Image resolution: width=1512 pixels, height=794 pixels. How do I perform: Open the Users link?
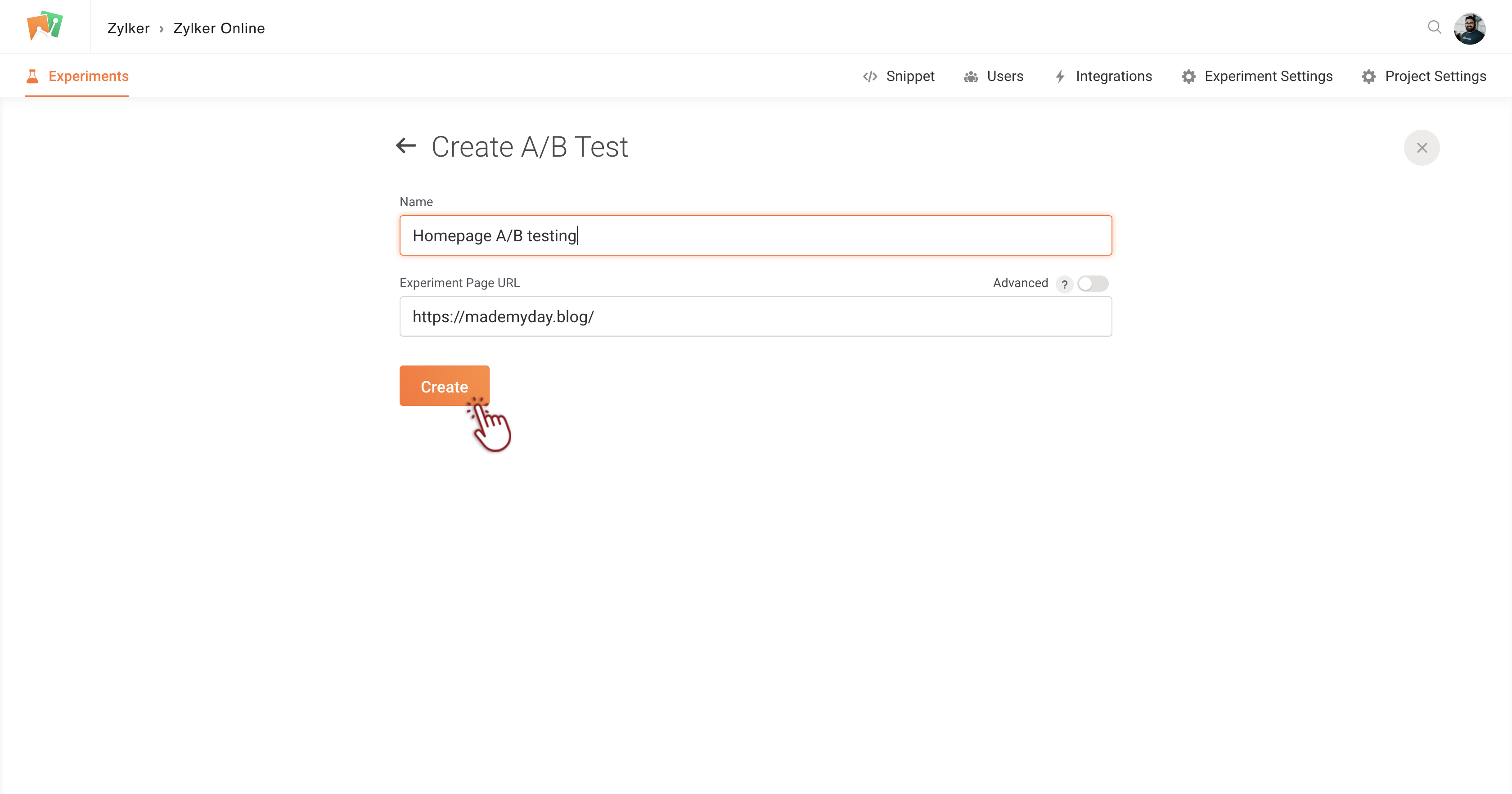point(1004,77)
